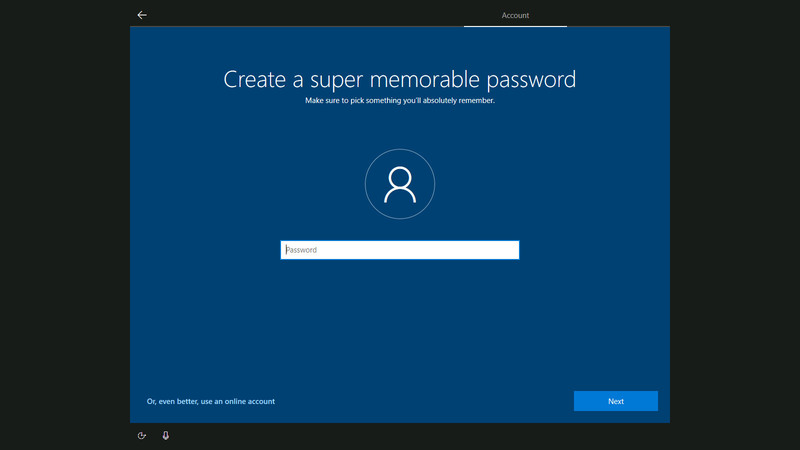Open the Ease of Access options icon
Viewport: 800px width, 450px height.
click(x=142, y=436)
